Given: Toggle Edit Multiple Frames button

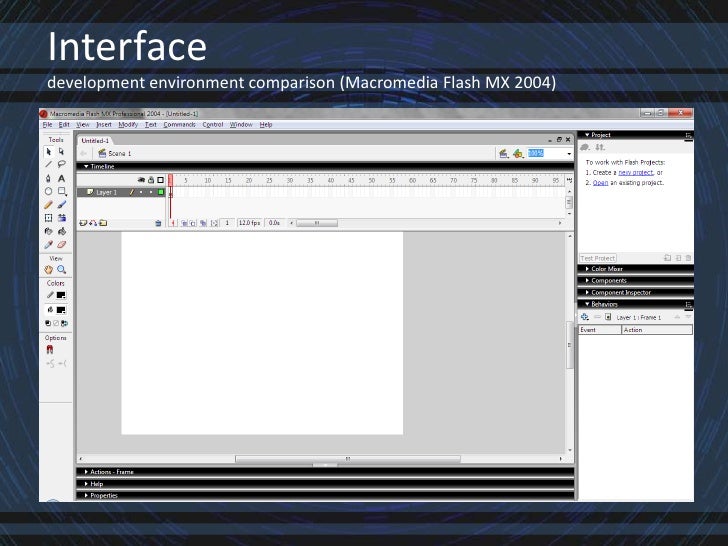Looking at the screenshot, I should 203,223.
